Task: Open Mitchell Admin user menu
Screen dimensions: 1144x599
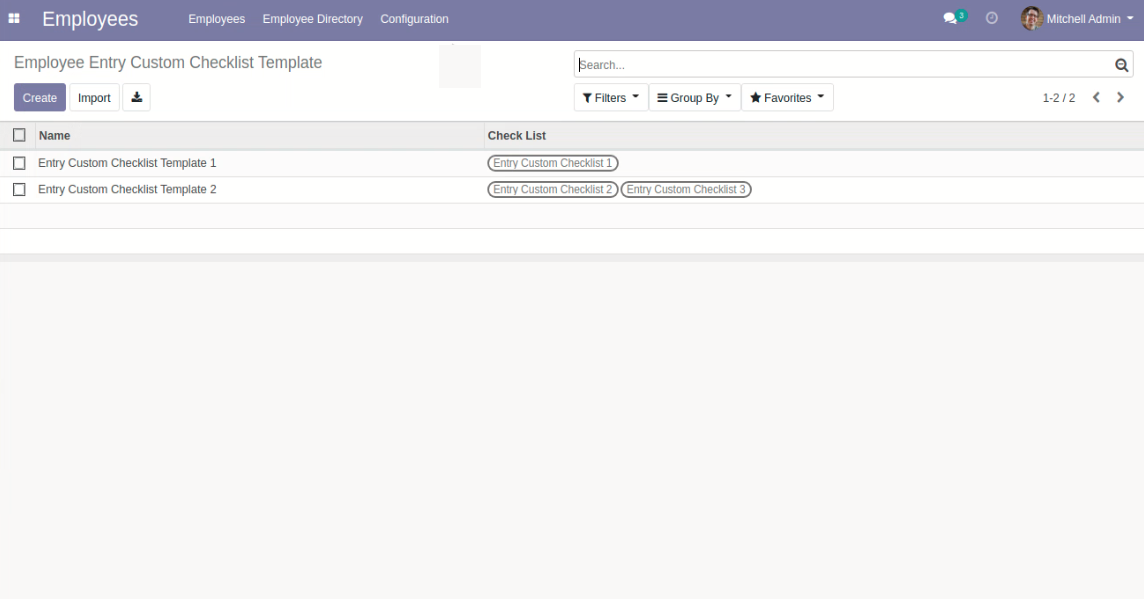Action: click(x=1078, y=19)
